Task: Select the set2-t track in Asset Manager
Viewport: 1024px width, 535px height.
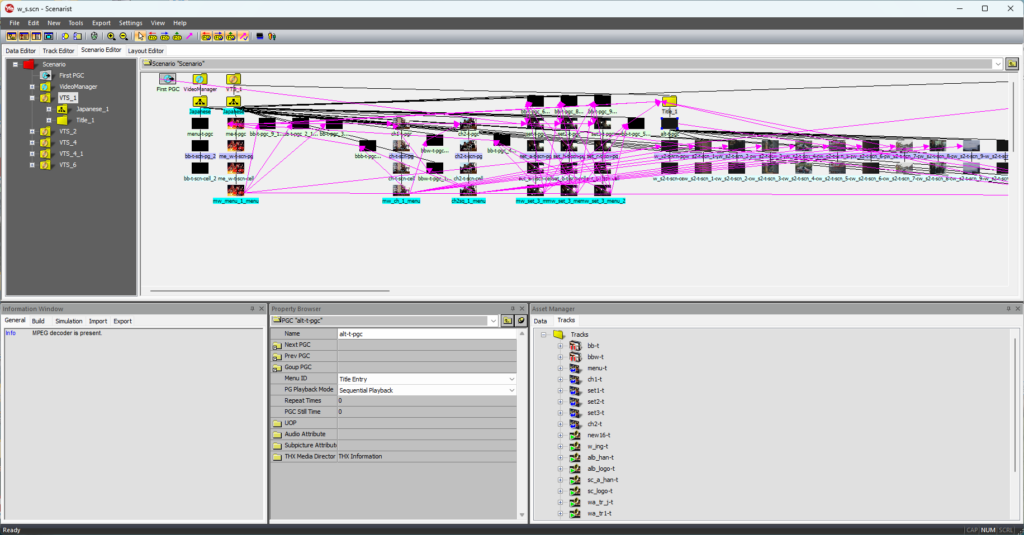Action: click(x=596, y=402)
